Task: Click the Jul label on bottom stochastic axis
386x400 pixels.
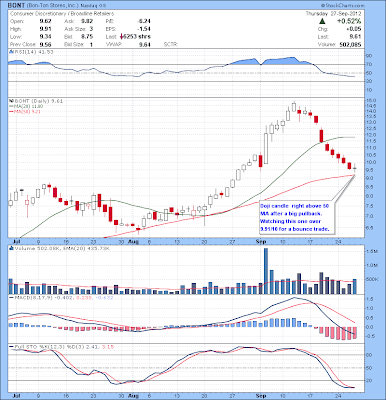Action: coord(15,396)
